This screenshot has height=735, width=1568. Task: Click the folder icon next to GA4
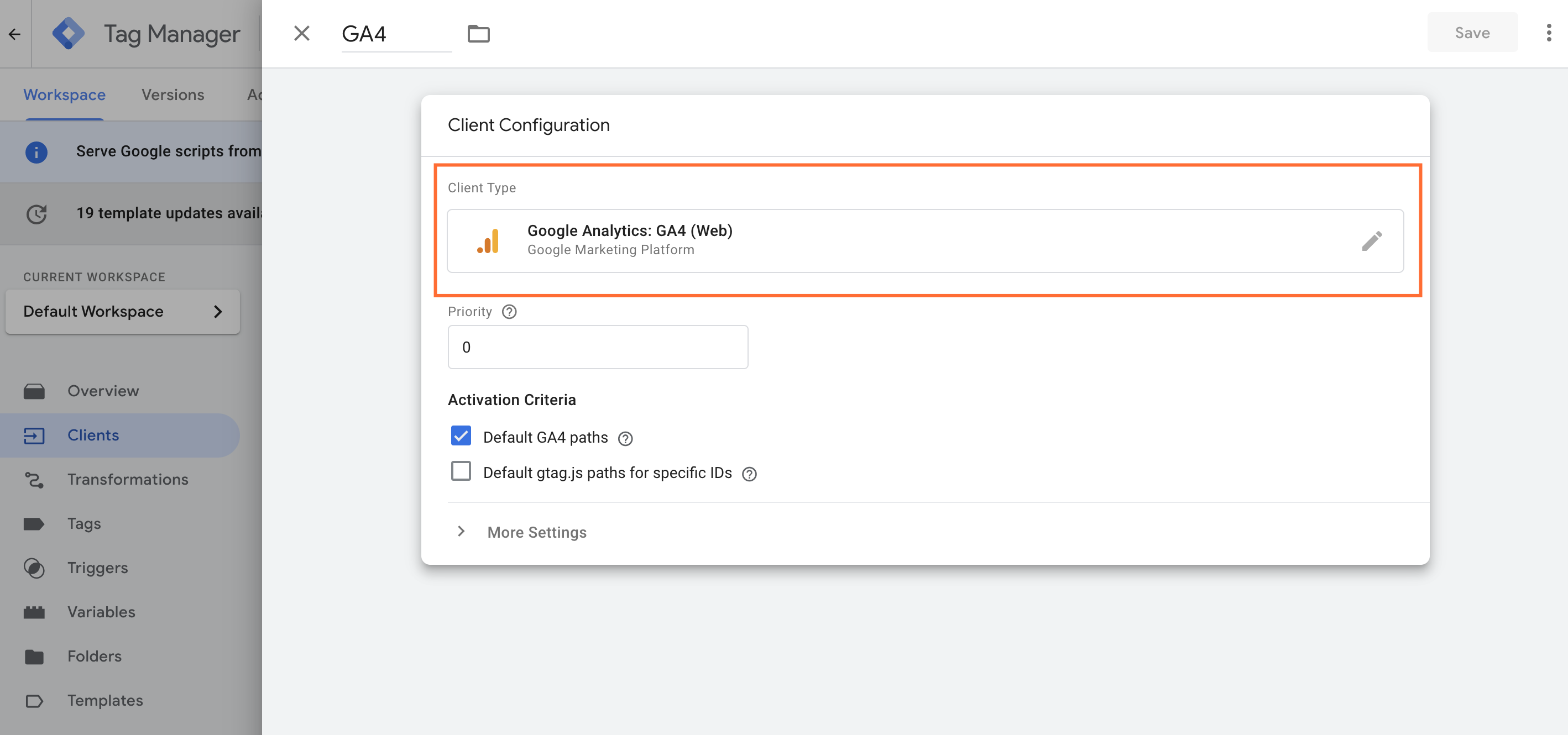pos(478,34)
